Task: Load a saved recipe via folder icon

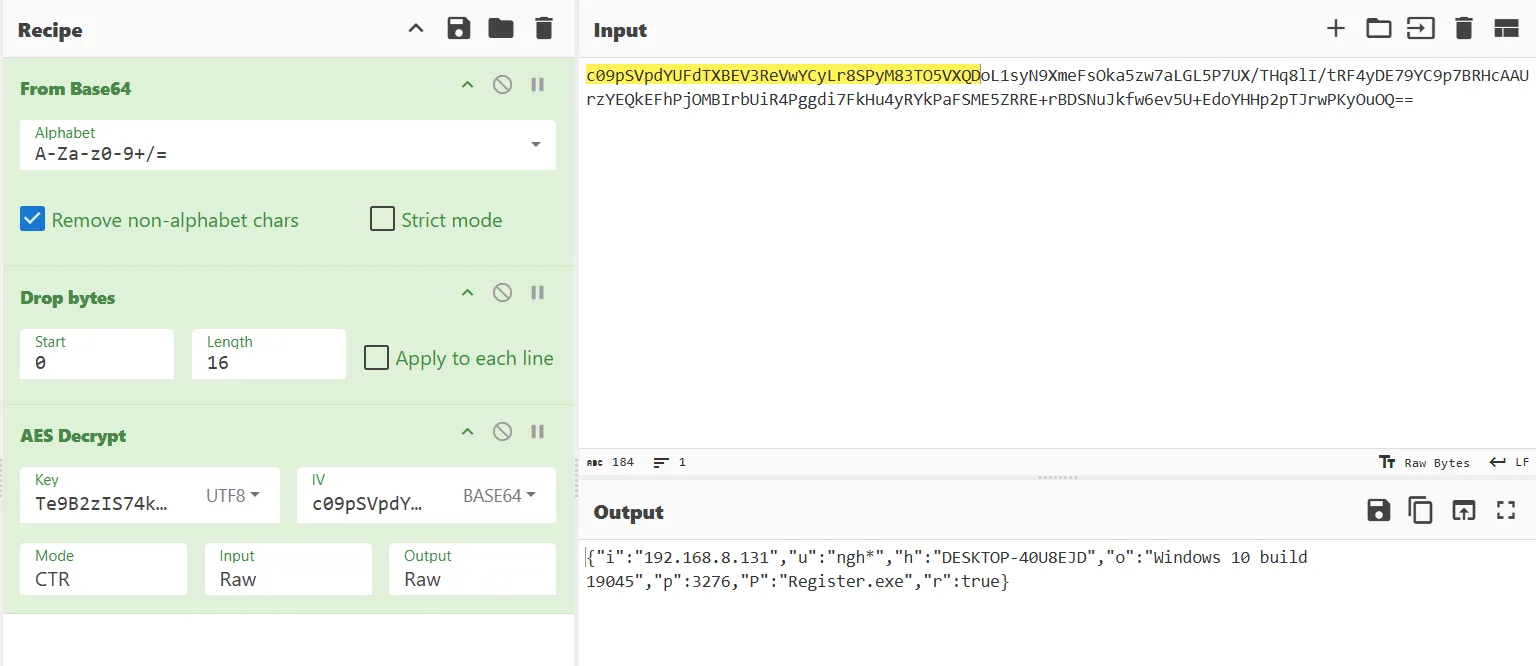Action: coord(501,29)
